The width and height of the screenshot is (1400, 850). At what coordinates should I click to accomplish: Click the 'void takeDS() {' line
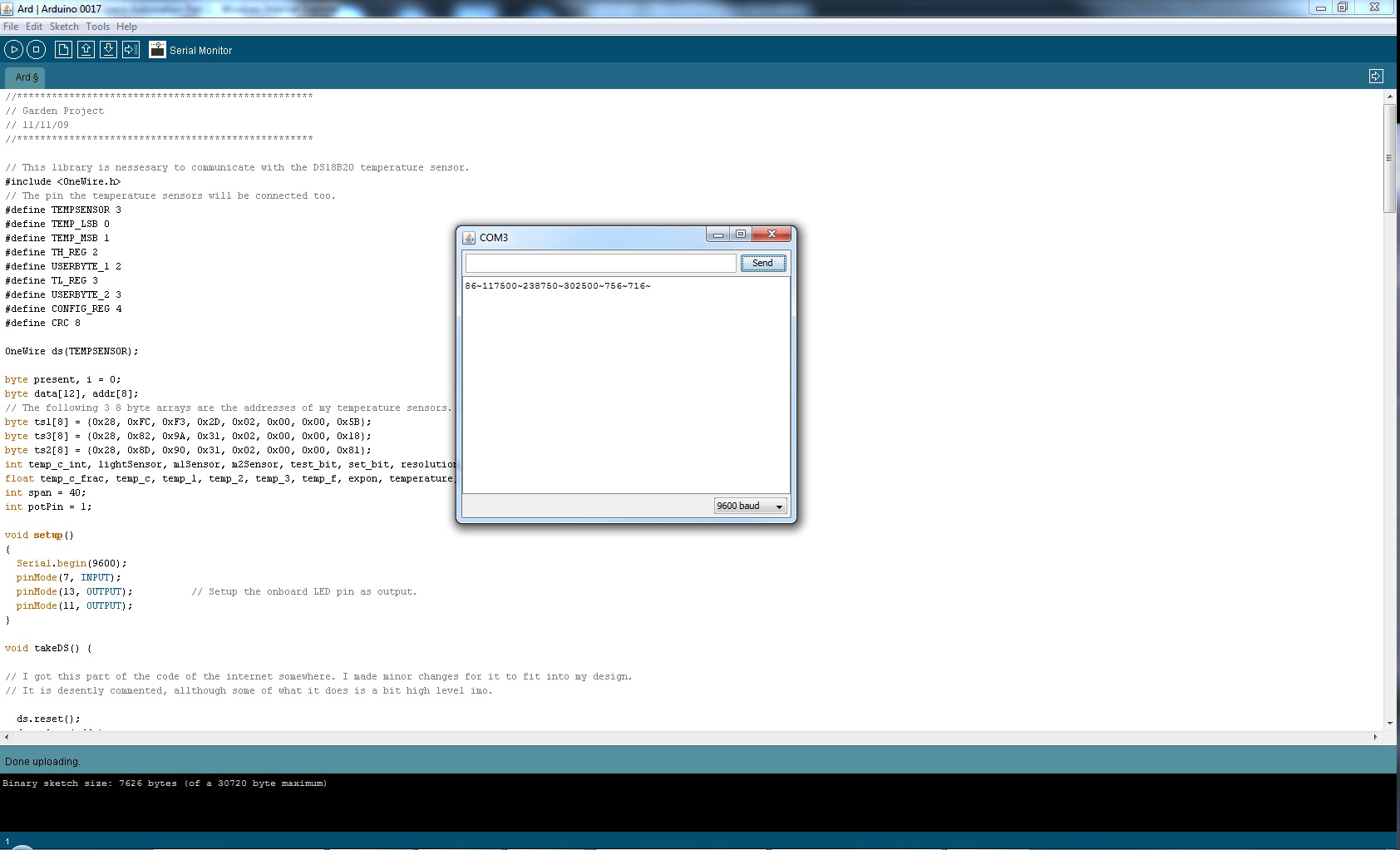coord(48,648)
